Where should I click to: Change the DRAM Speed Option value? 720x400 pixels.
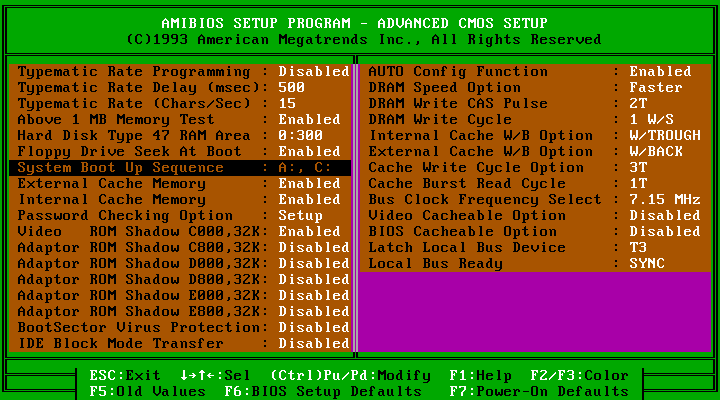[656, 88]
